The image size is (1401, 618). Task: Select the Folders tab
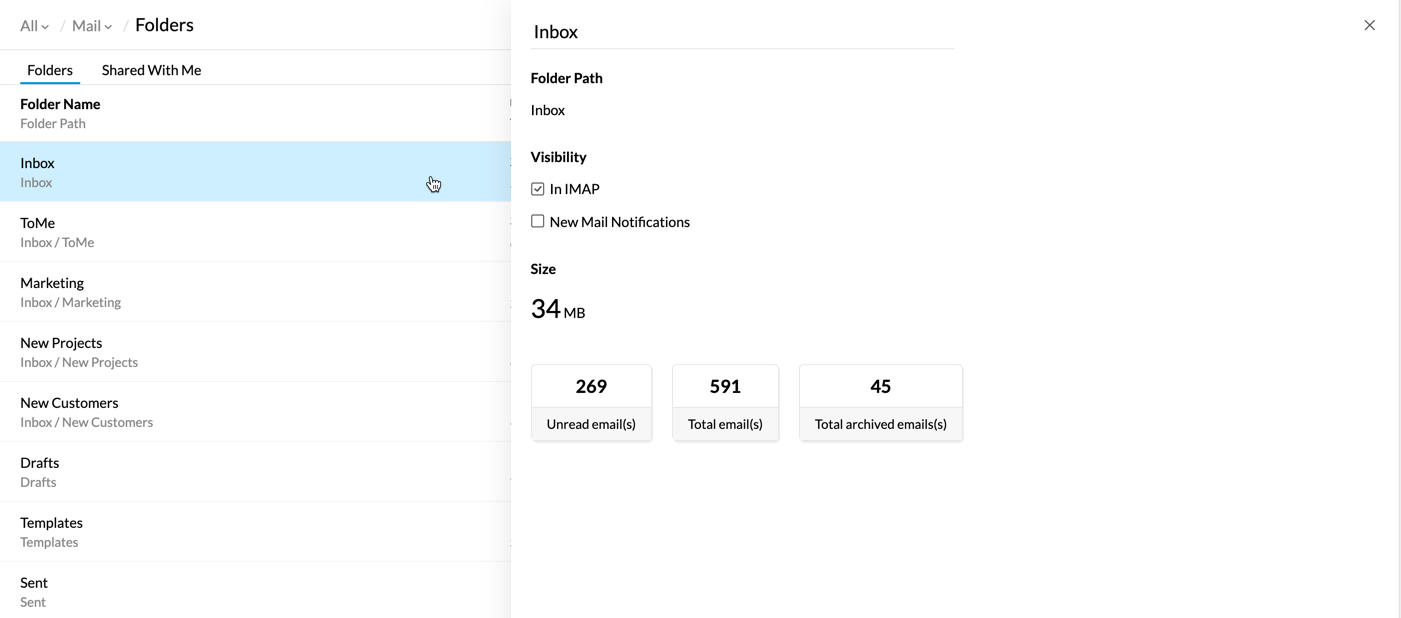50,70
